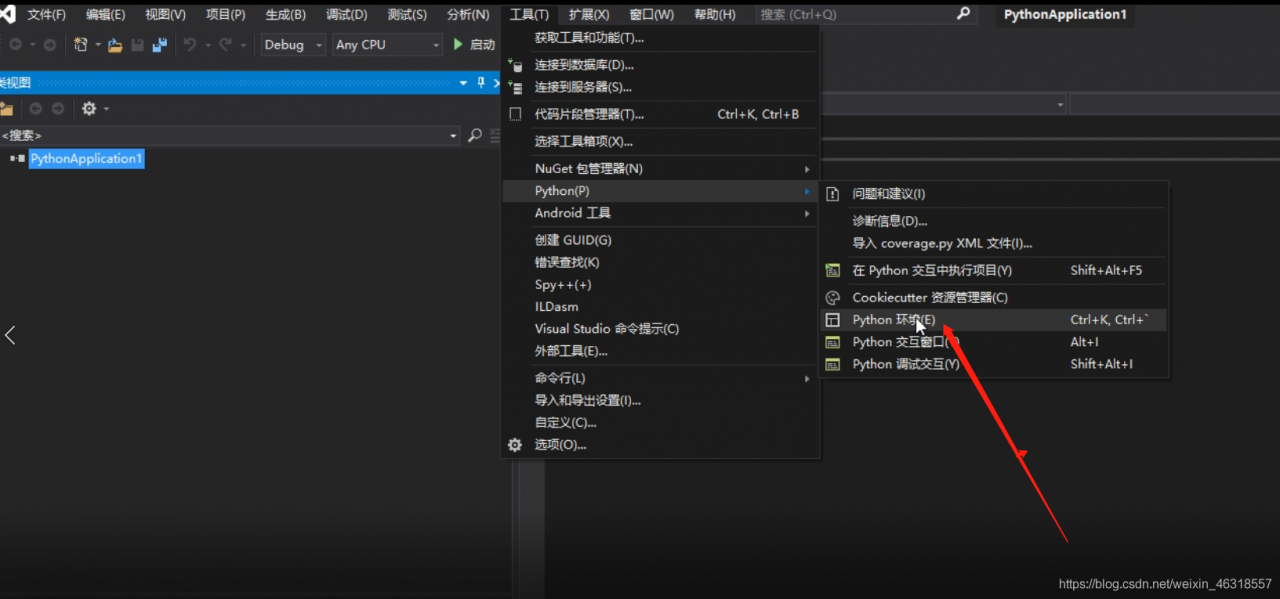Toggle the class view pin icon

coord(481,83)
